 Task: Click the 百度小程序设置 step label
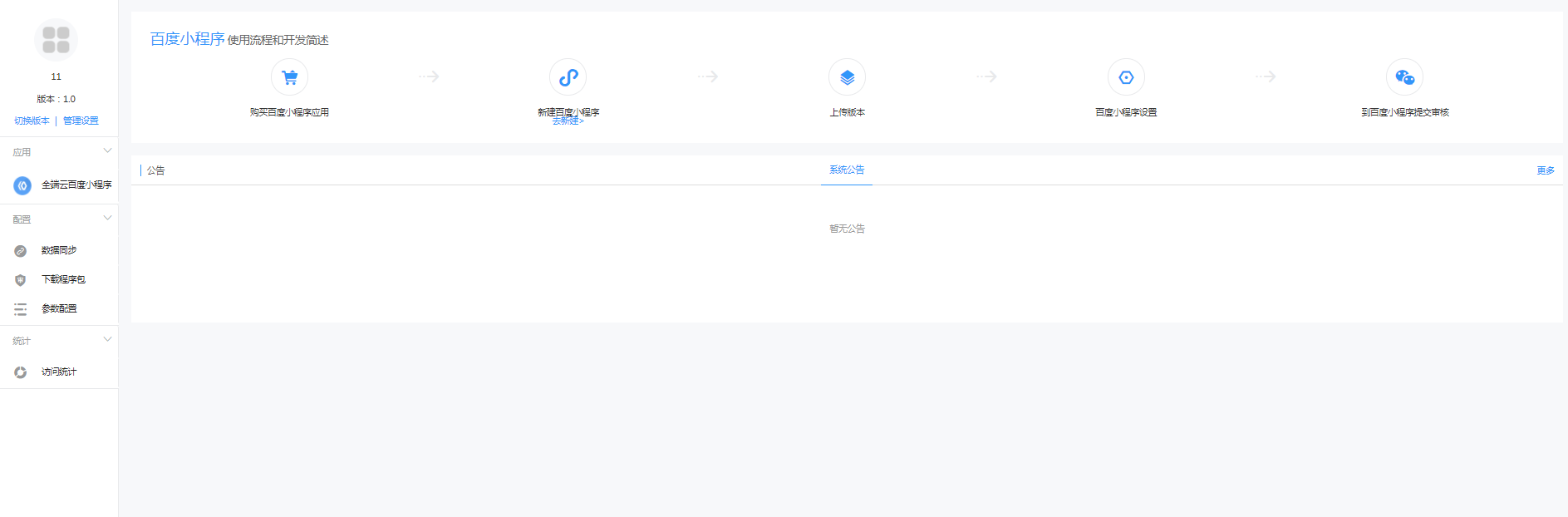[1126, 112]
